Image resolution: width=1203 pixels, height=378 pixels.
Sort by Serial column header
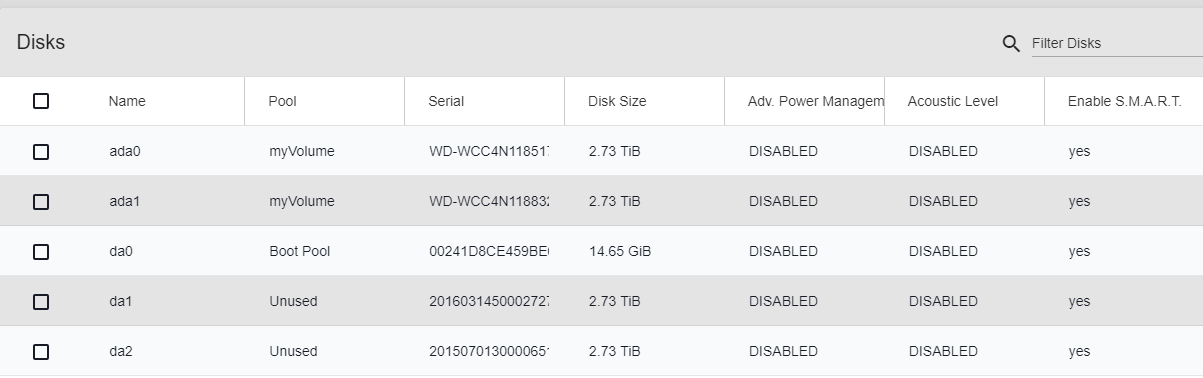point(446,101)
